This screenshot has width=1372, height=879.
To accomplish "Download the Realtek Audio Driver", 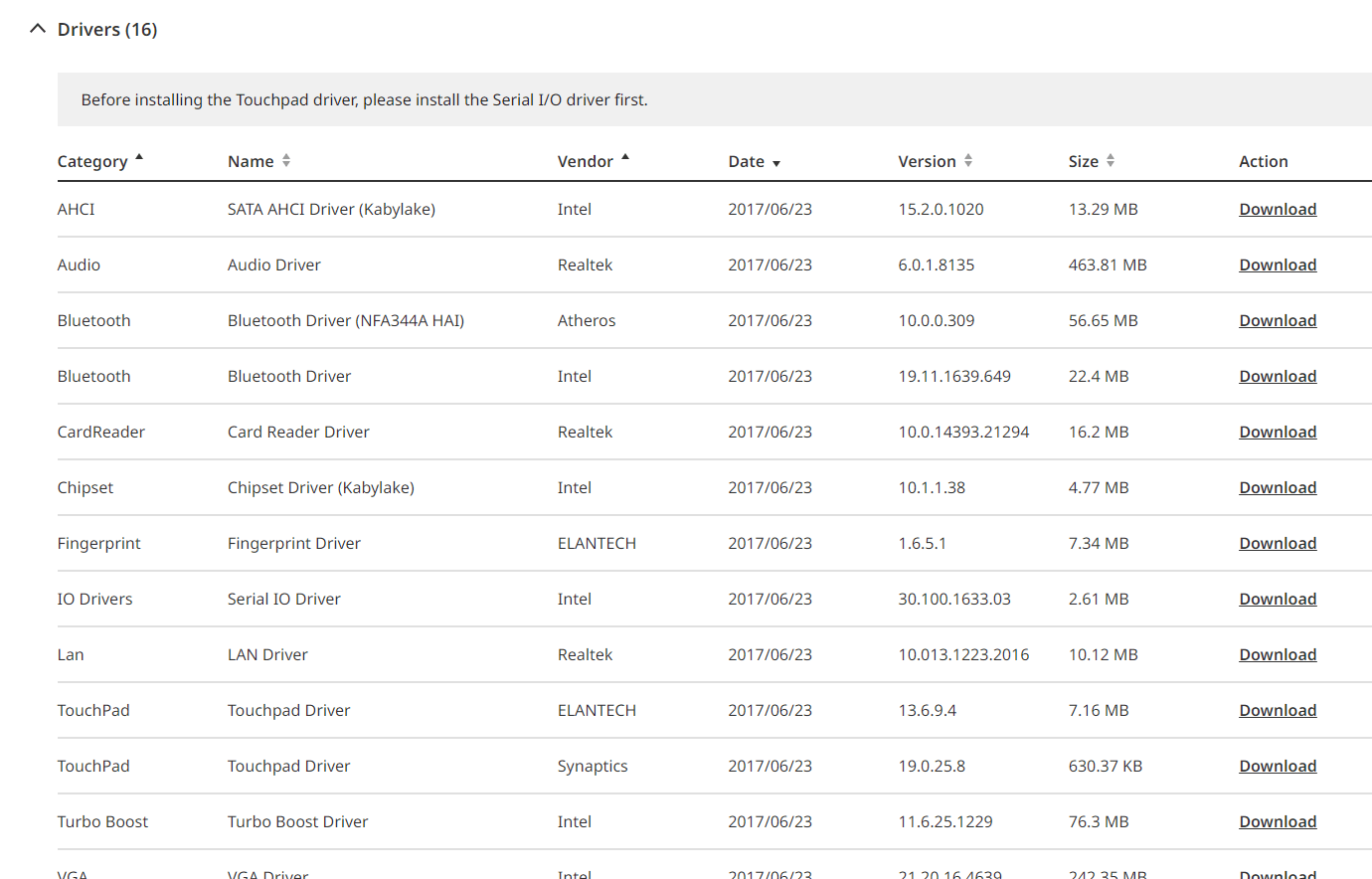I will 1278,264.
